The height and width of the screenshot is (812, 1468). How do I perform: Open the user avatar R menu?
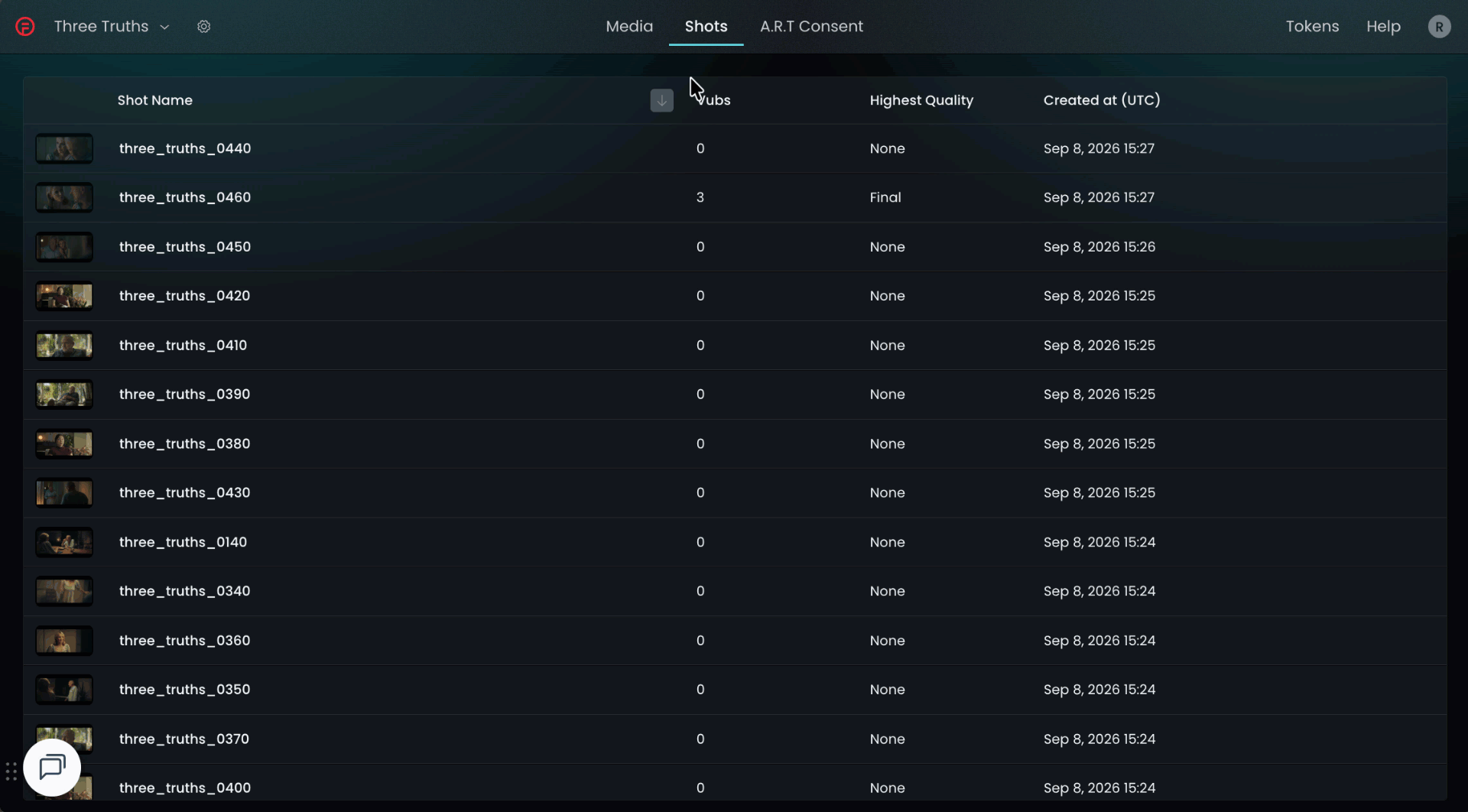pos(1439,27)
